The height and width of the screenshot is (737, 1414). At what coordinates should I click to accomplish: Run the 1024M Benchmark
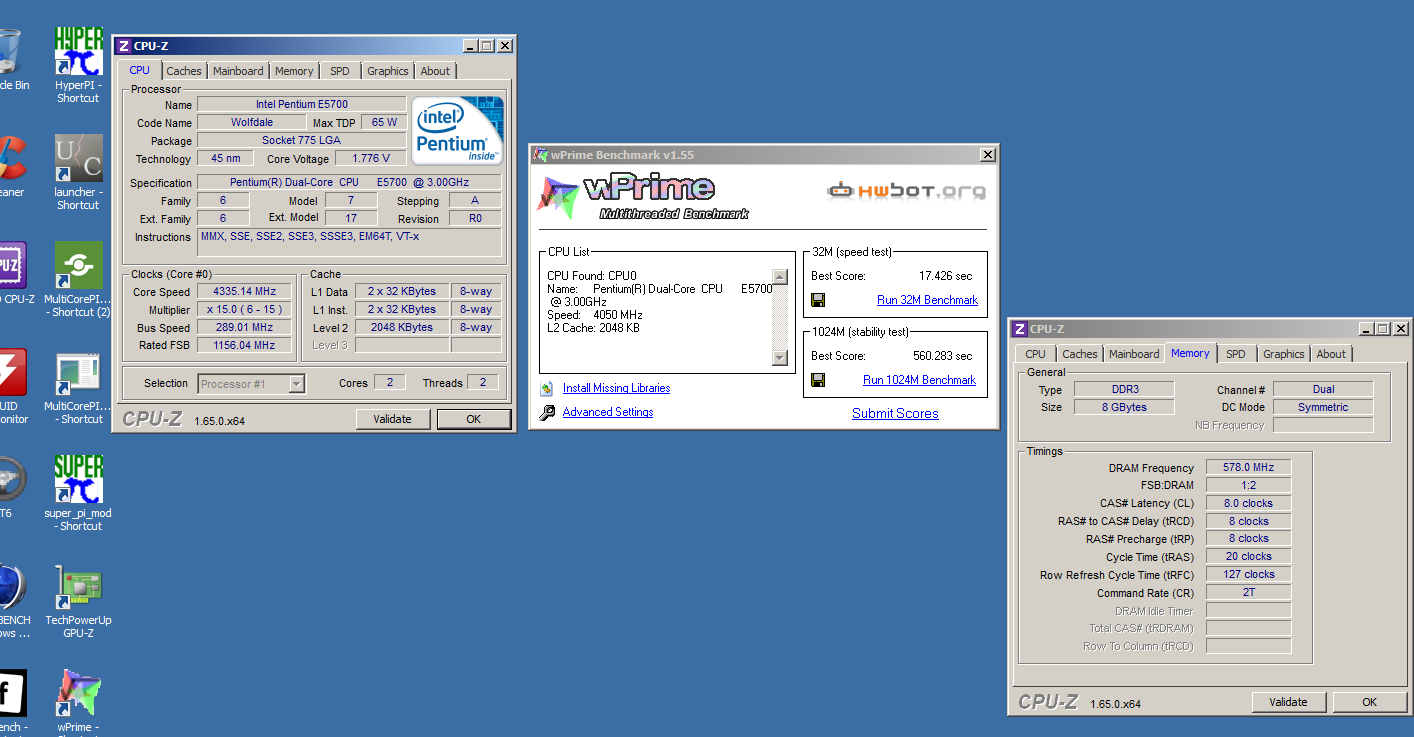[x=919, y=380]
